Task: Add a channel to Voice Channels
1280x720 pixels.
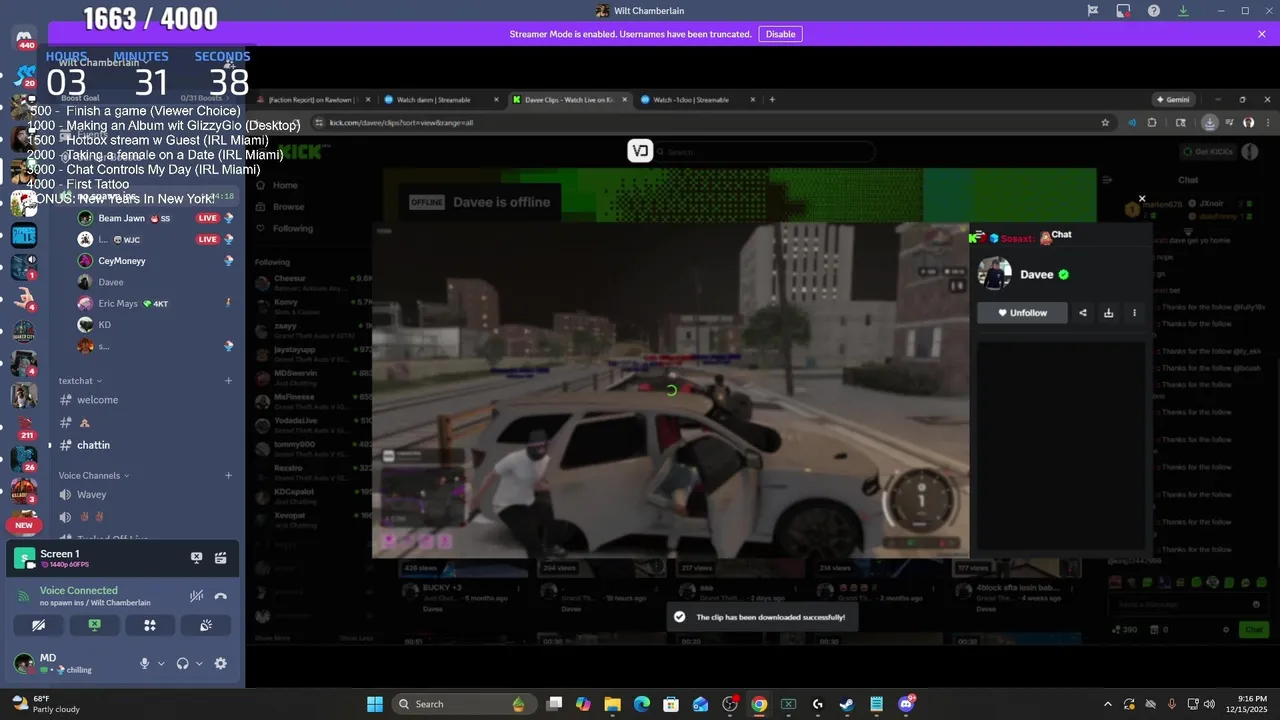Action: [x=228, y=476]
